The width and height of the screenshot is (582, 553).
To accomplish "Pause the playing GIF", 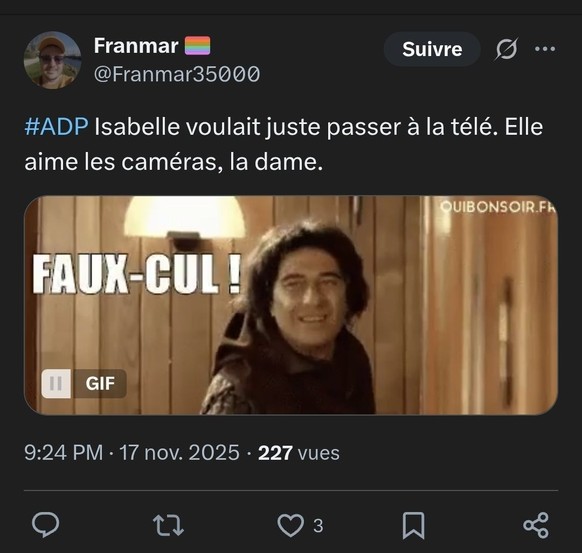I will pyautogui.click(x=56, y=383).
